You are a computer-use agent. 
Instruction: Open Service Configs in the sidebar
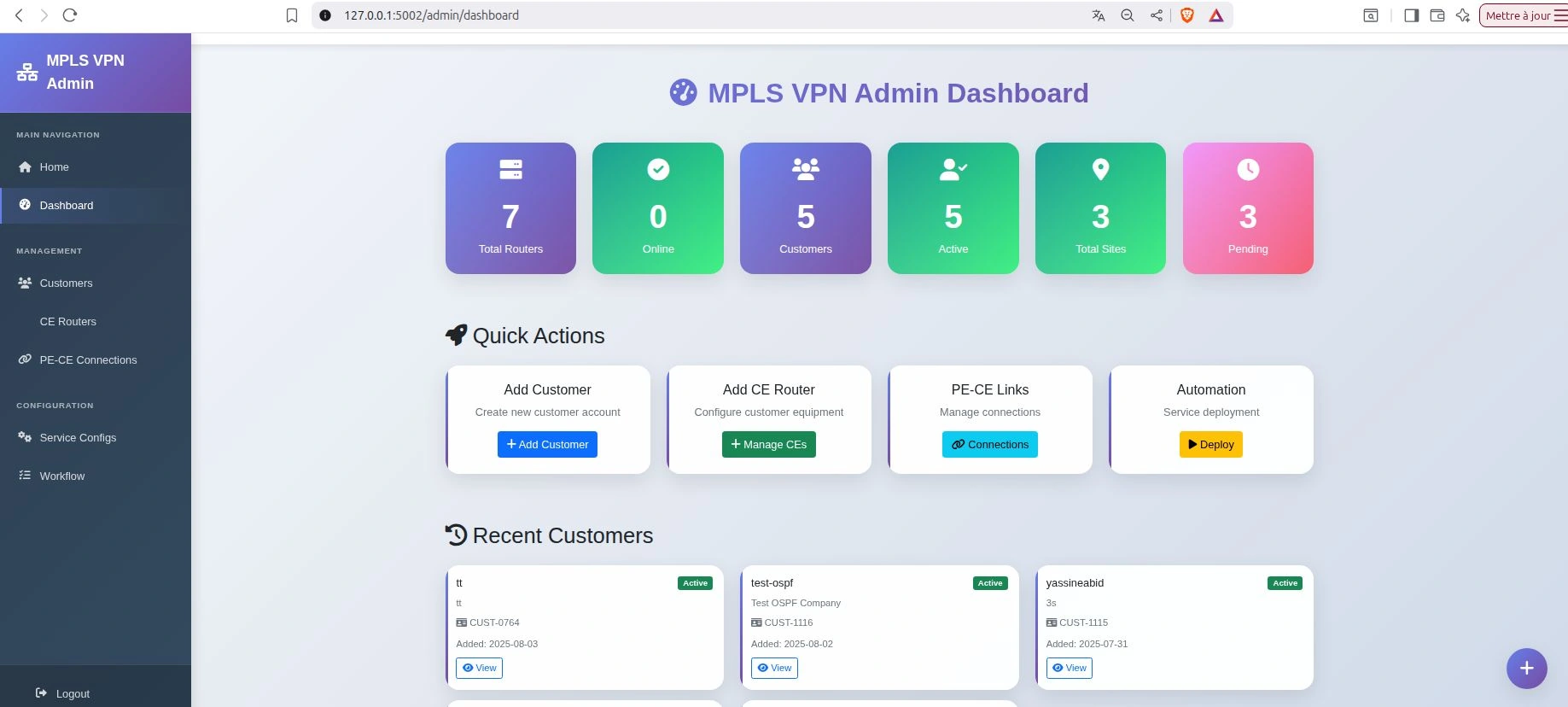(96, 437)
